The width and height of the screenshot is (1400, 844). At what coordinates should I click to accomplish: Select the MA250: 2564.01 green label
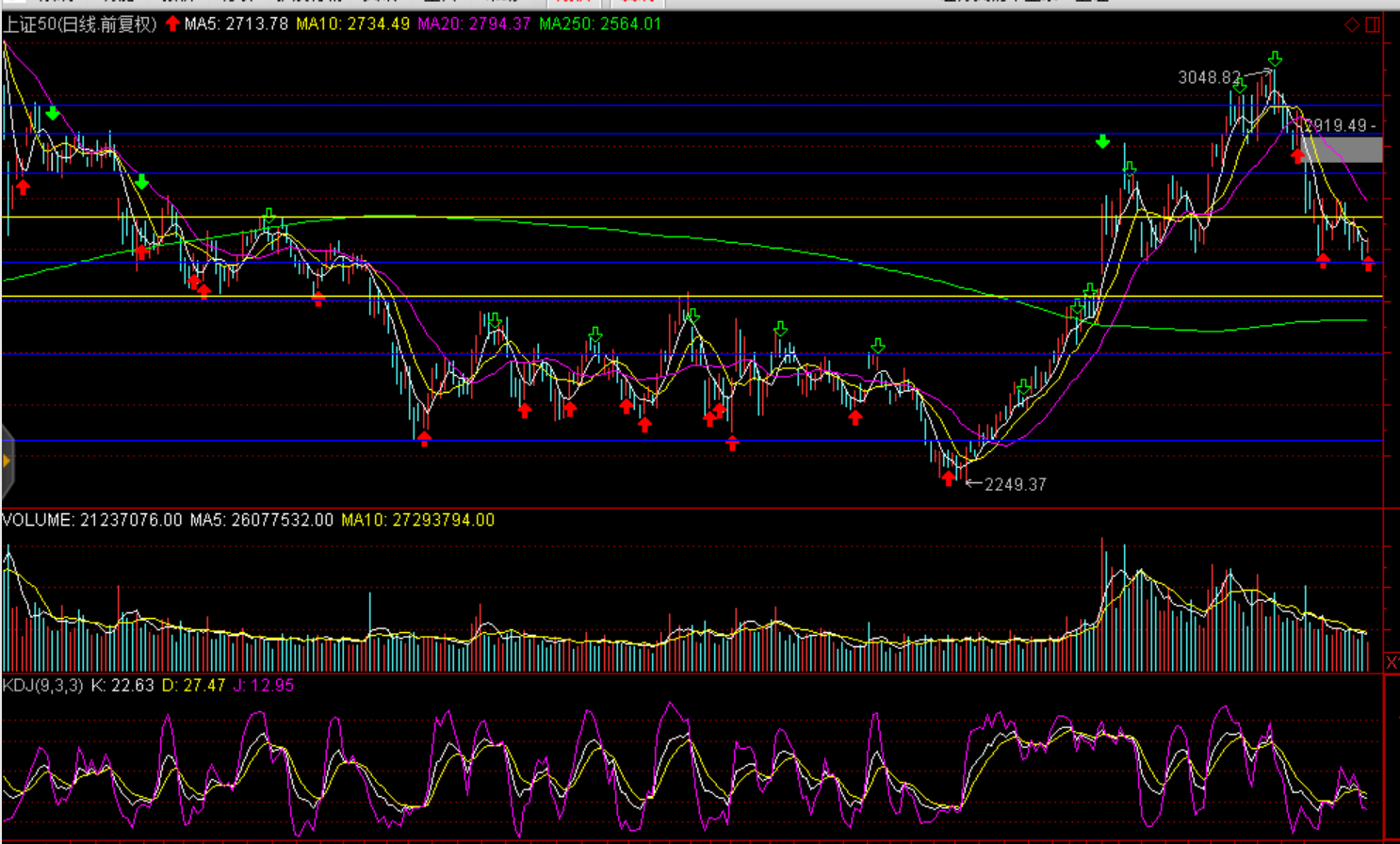[x=599, y=24]
